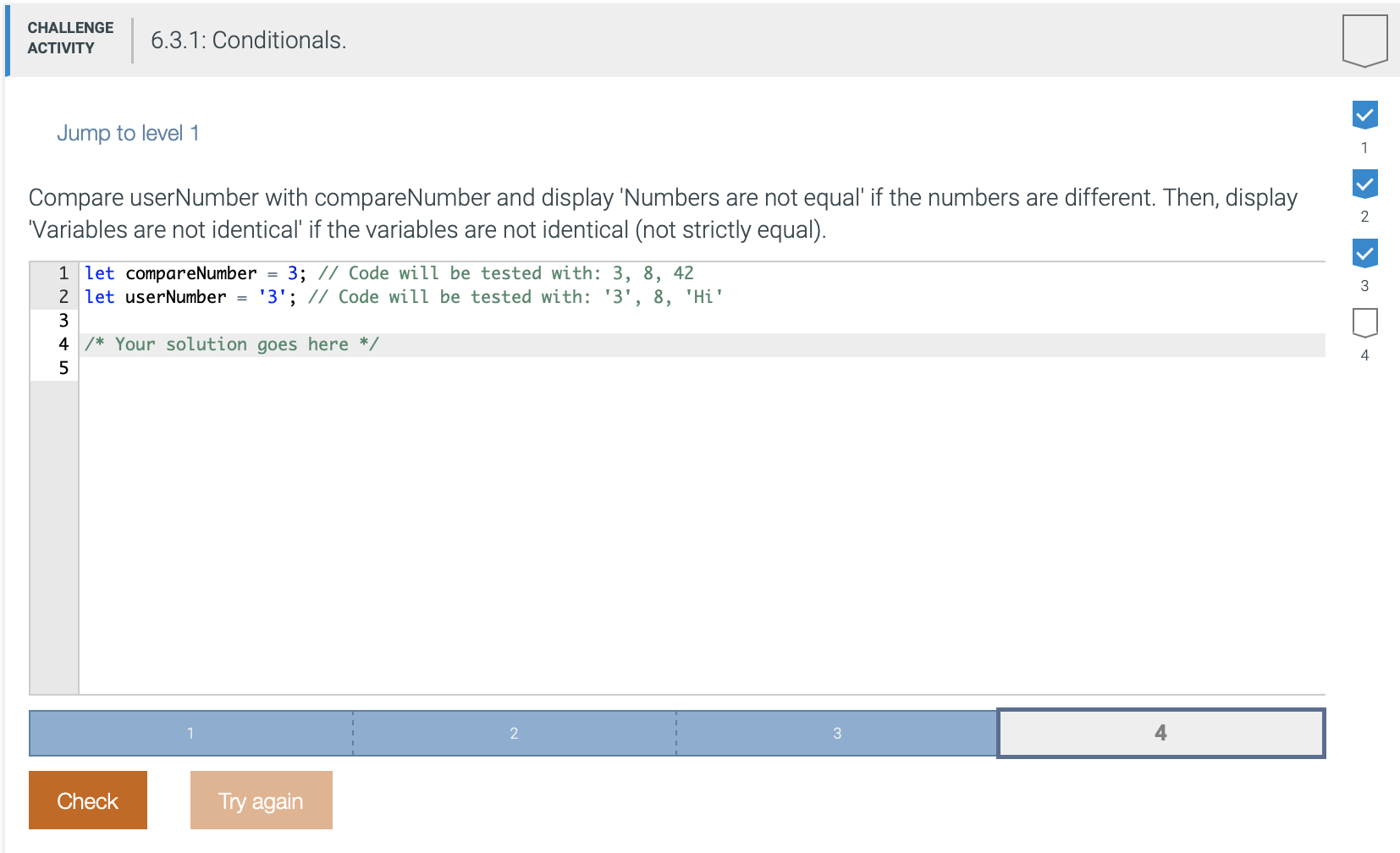The image size is (1400, 853).
Task: Switch to level 1 in the progress bar
Action: [190, 733]
